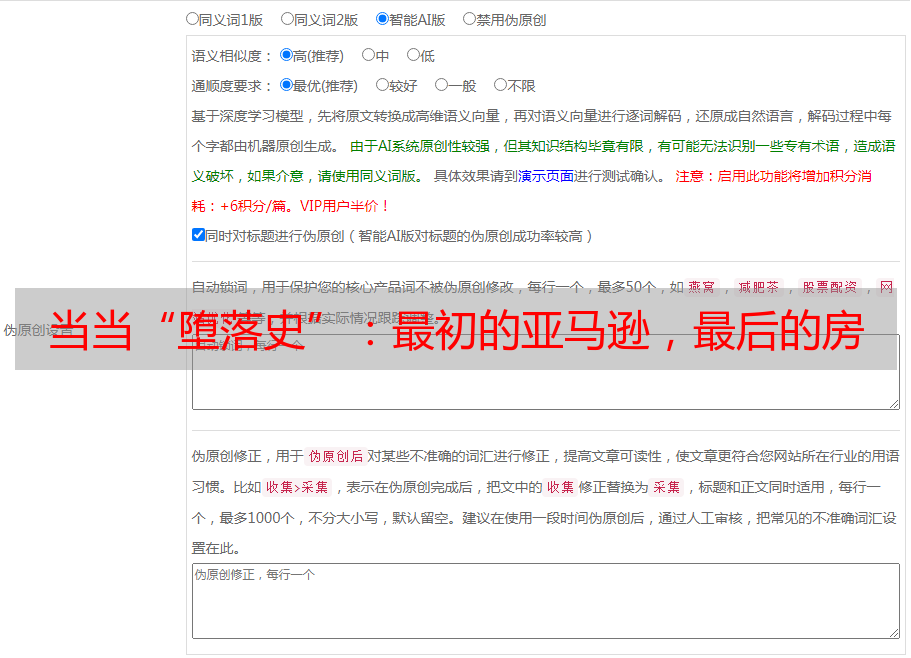911x658 pixels.
Task: Choose 不限 for 通顺度要求
Action: (500, 85)
